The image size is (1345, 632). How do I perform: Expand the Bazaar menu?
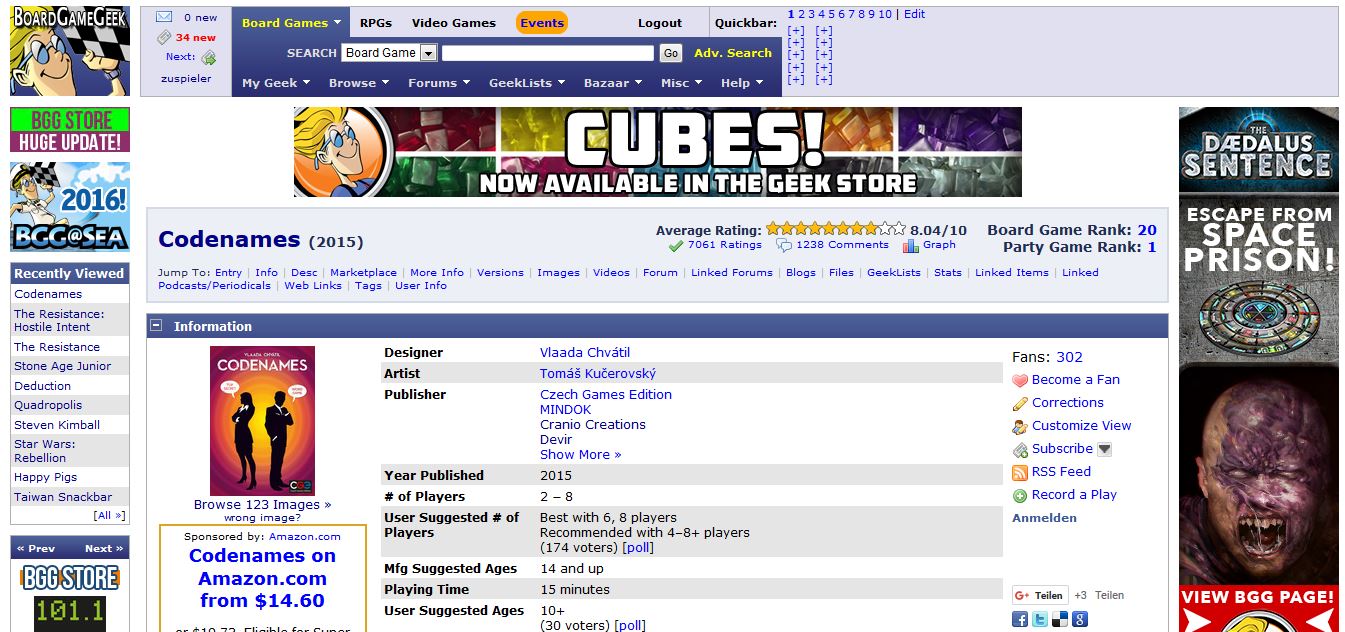(613, 83)
